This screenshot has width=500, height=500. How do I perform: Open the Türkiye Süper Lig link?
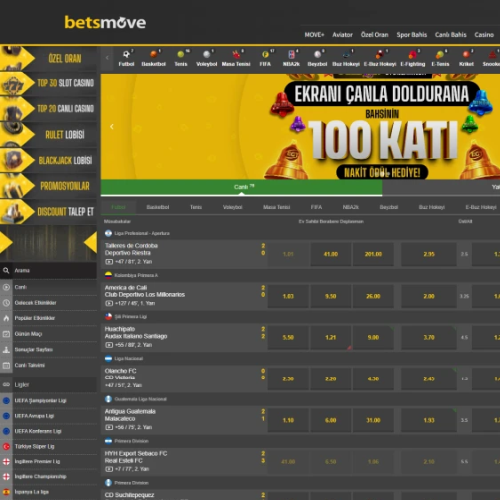tap(34, 446)
